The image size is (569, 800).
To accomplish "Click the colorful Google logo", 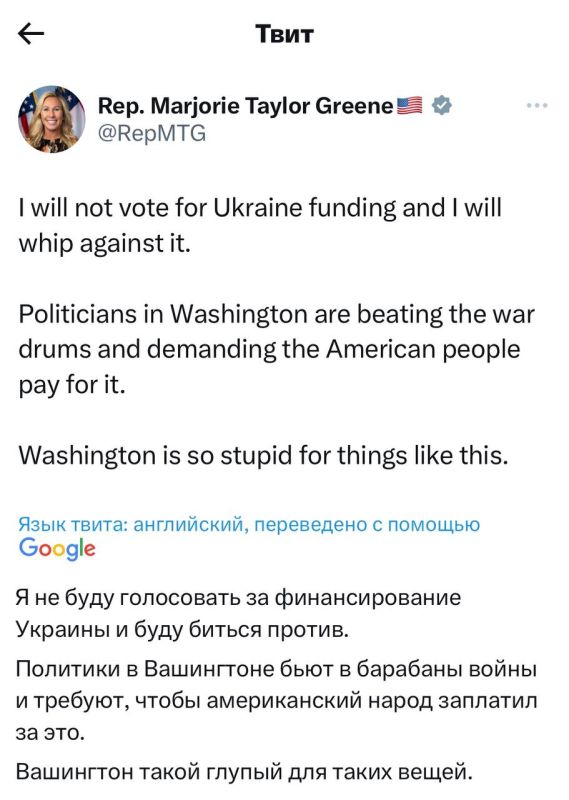I will pos(57,548).
